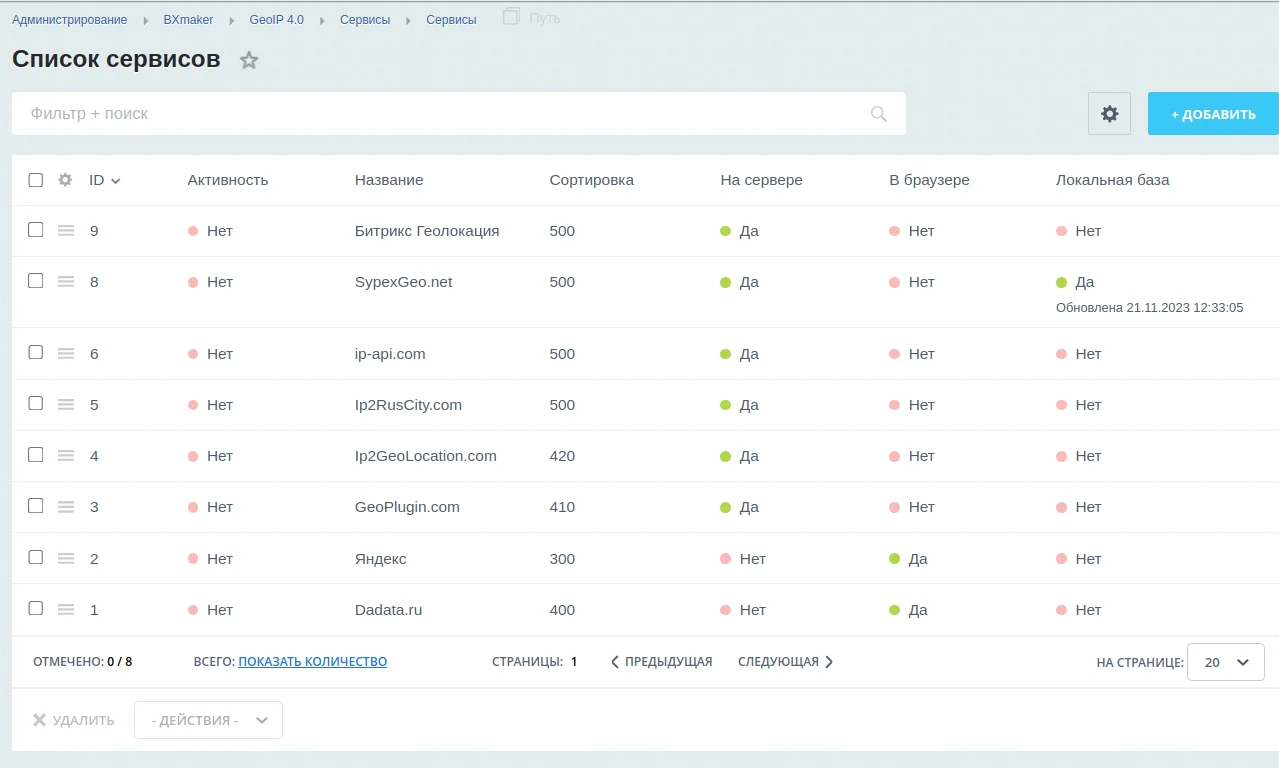Screen dimensions: 1279x768
Task: Open the row menu for Dadata.ru
Action: tap(66, 610)
